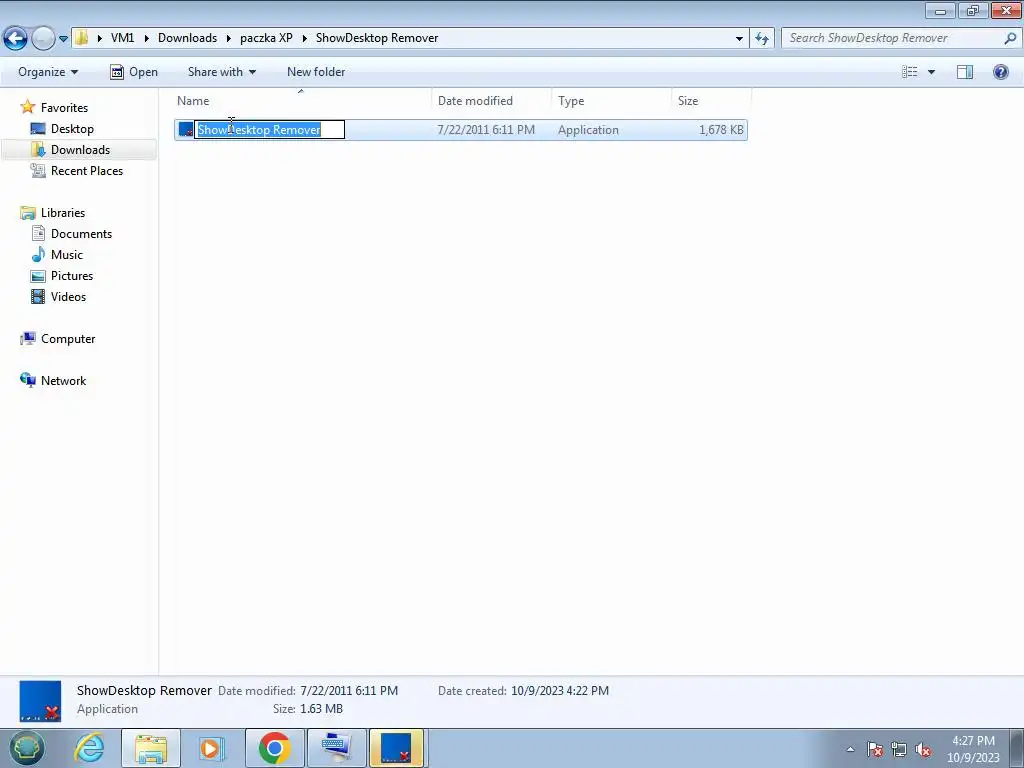
Task: Change your view icon button
Action: click(910, 72)
